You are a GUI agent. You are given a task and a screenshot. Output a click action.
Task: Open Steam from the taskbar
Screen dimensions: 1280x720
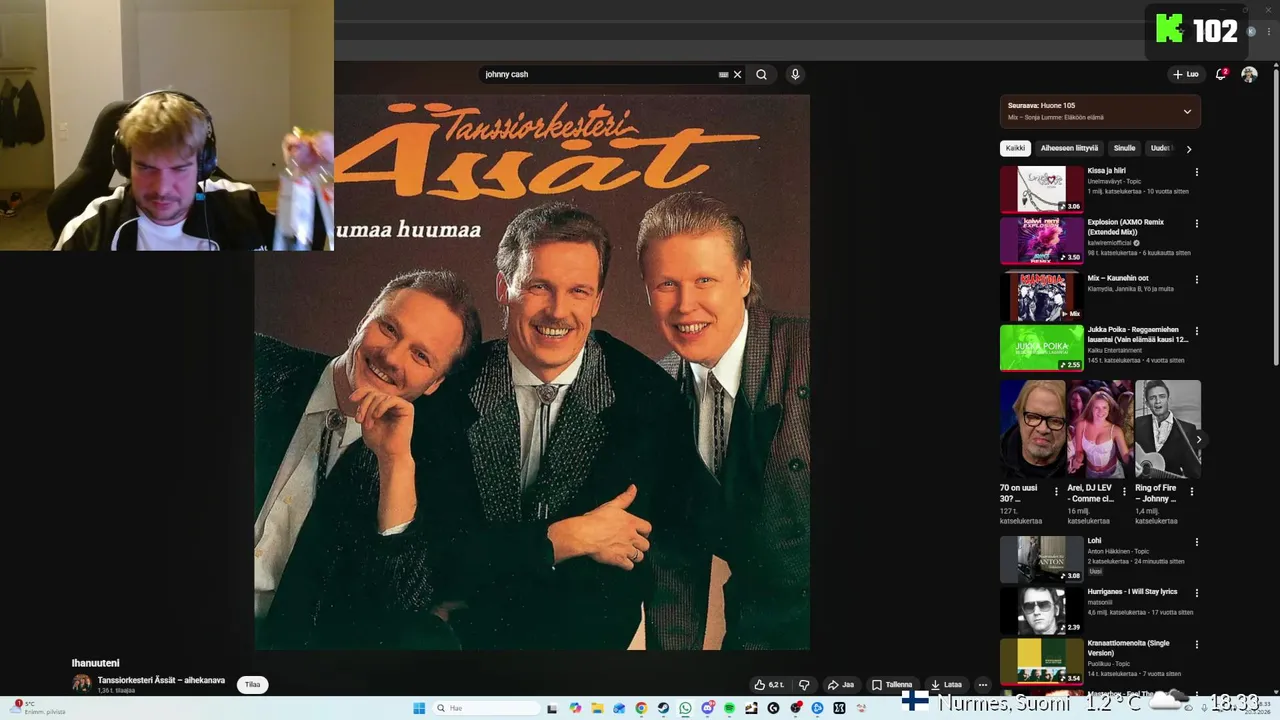pyautogui.click(x=663, y=708)
